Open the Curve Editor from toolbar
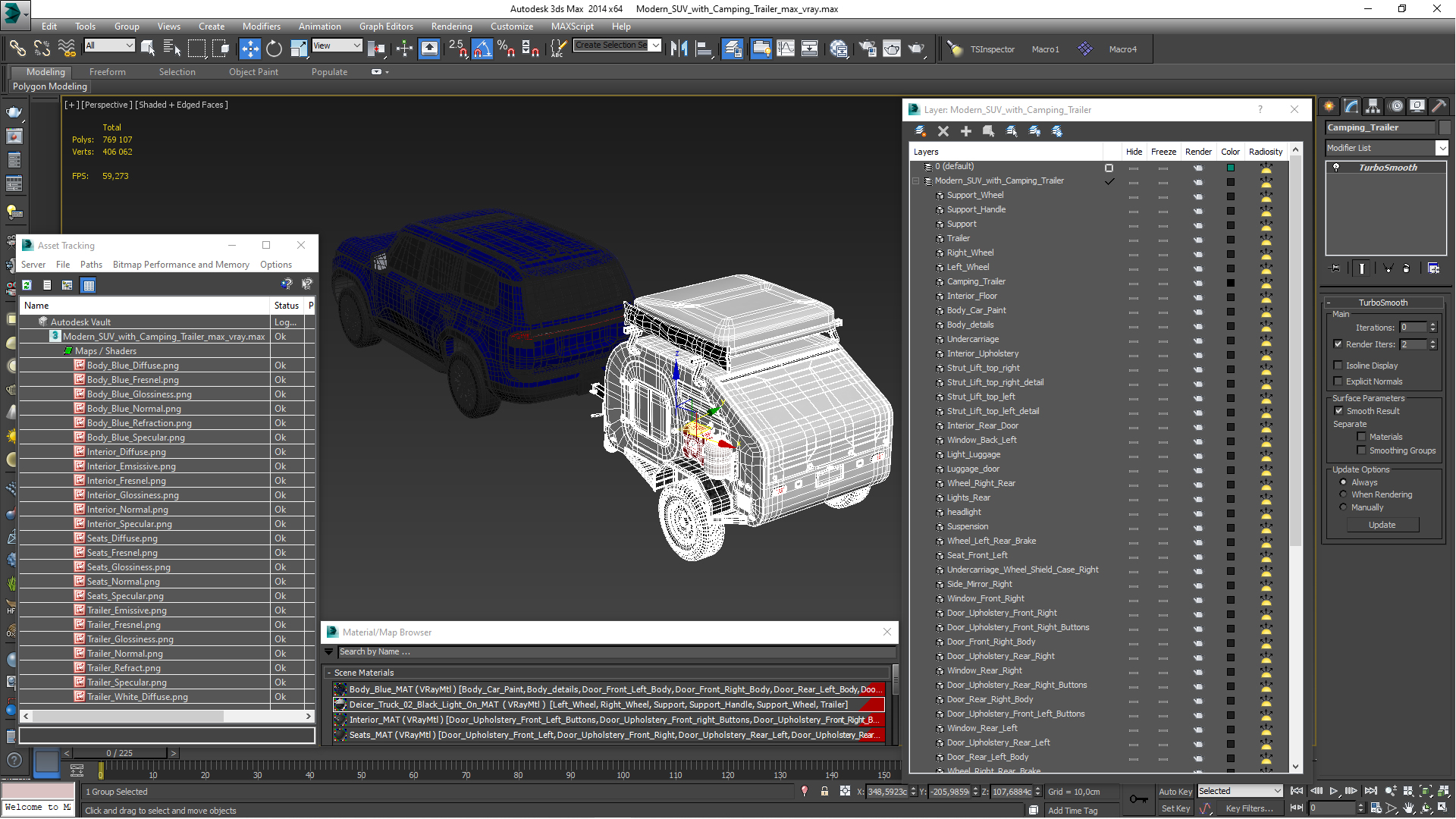This screenshot has height=819, width=1456. [x=786, y=49]
